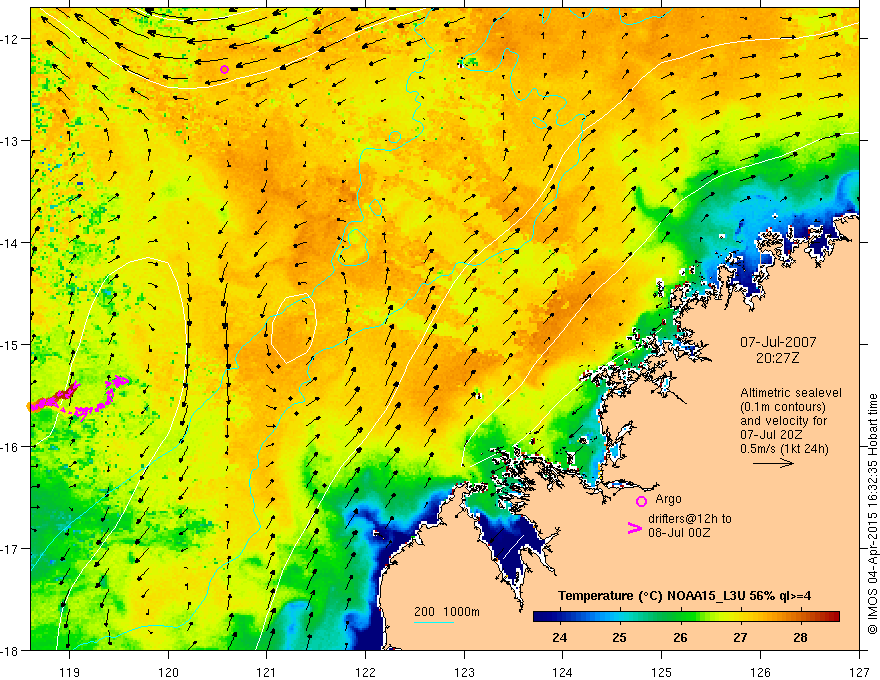The image size is (880, 680).
Task: Click the latitude label -12
Action: click(10, 39)
